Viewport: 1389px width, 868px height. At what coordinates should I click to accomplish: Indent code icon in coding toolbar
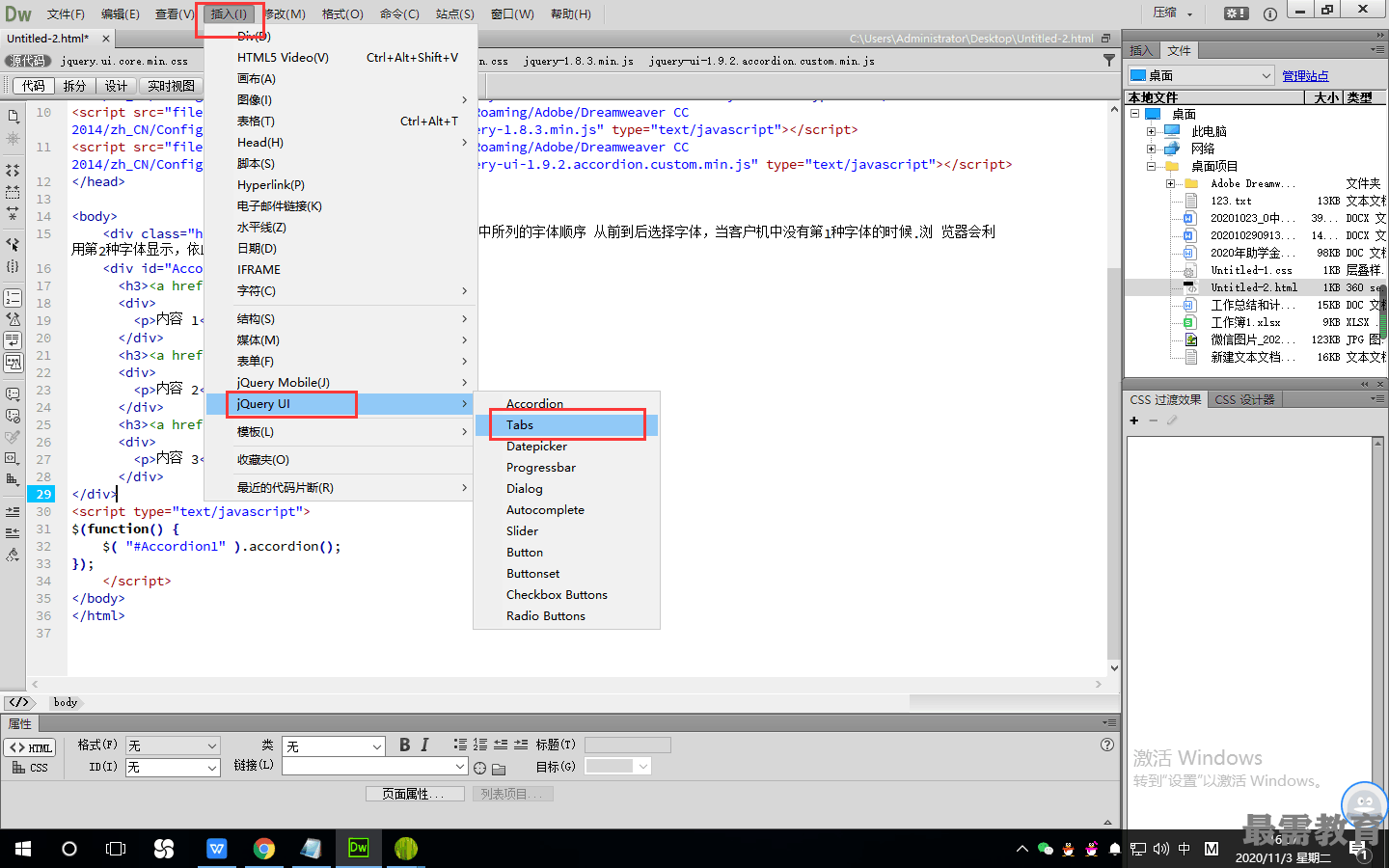pos(13,511)
